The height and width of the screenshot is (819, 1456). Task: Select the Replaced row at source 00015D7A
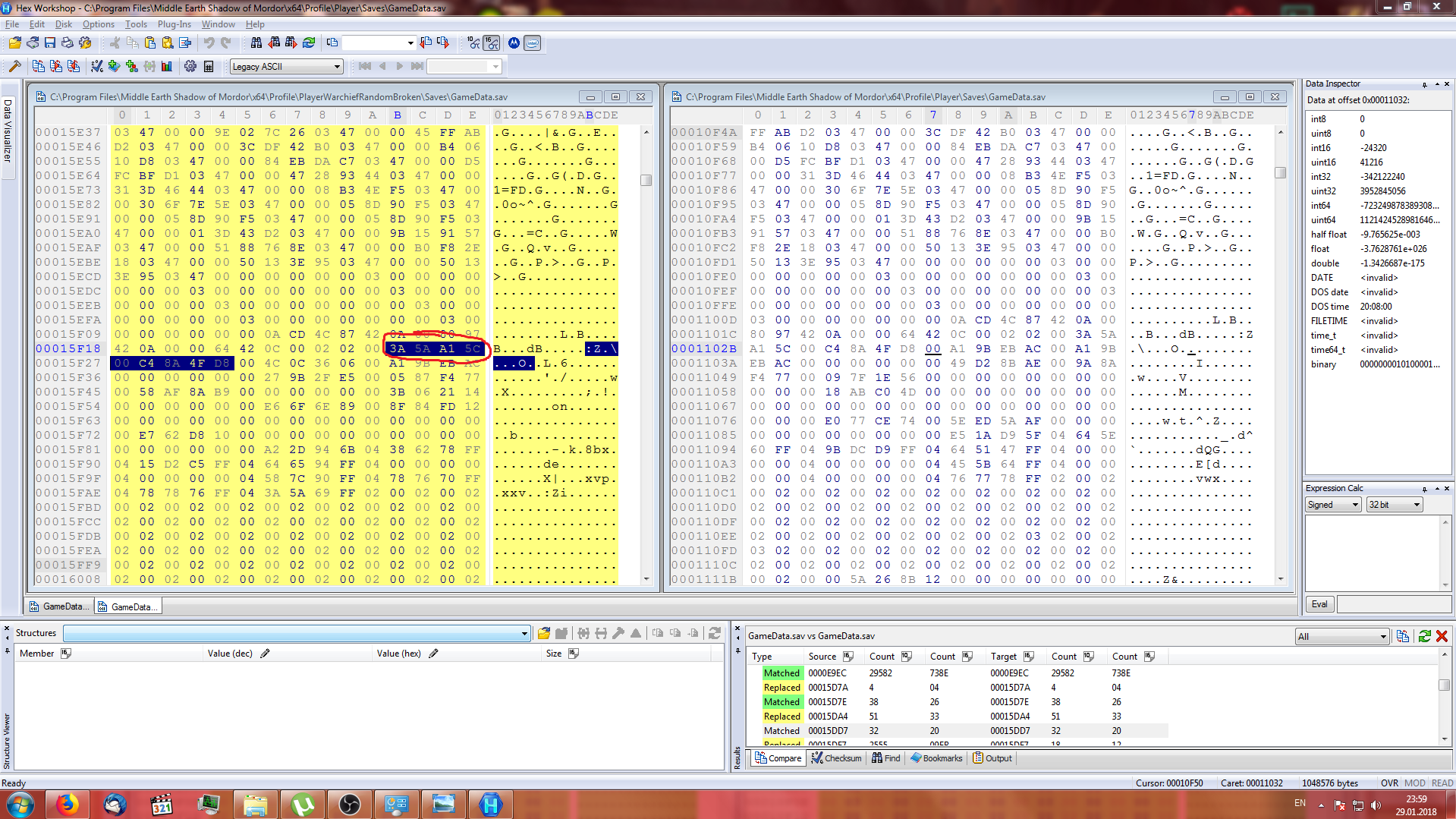(964, 688)
